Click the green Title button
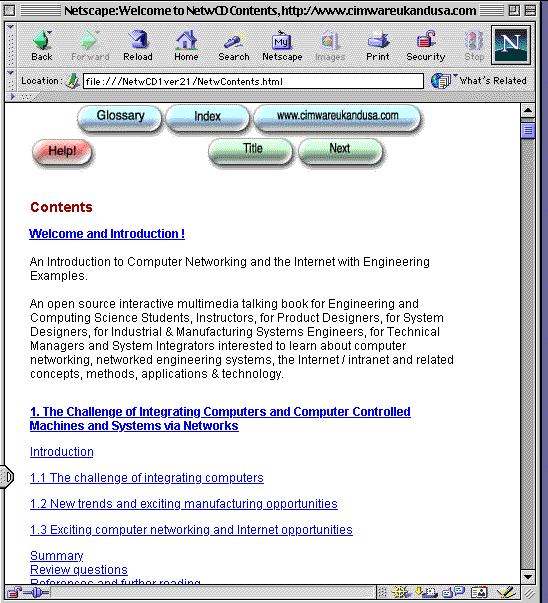This screenshot has height=603, width=548. point(250,151)
